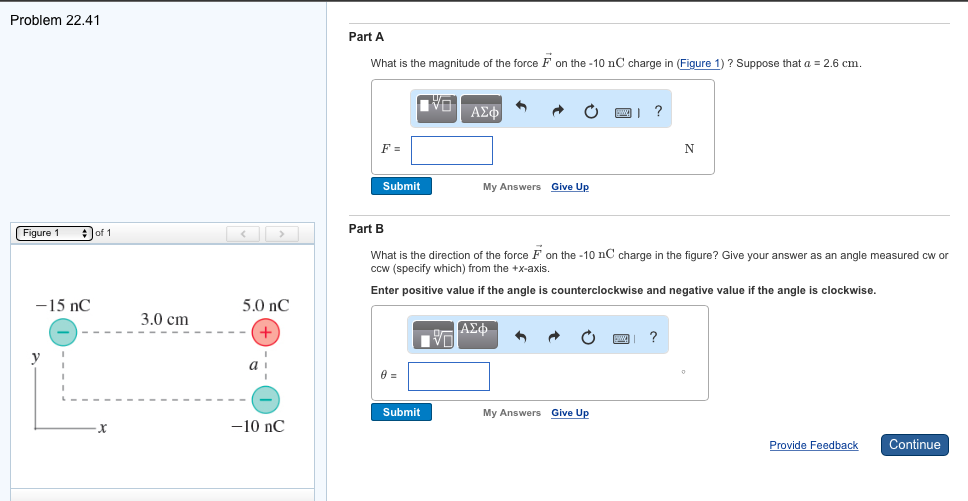Click the Problem 22.41 title

click(55, 20)
